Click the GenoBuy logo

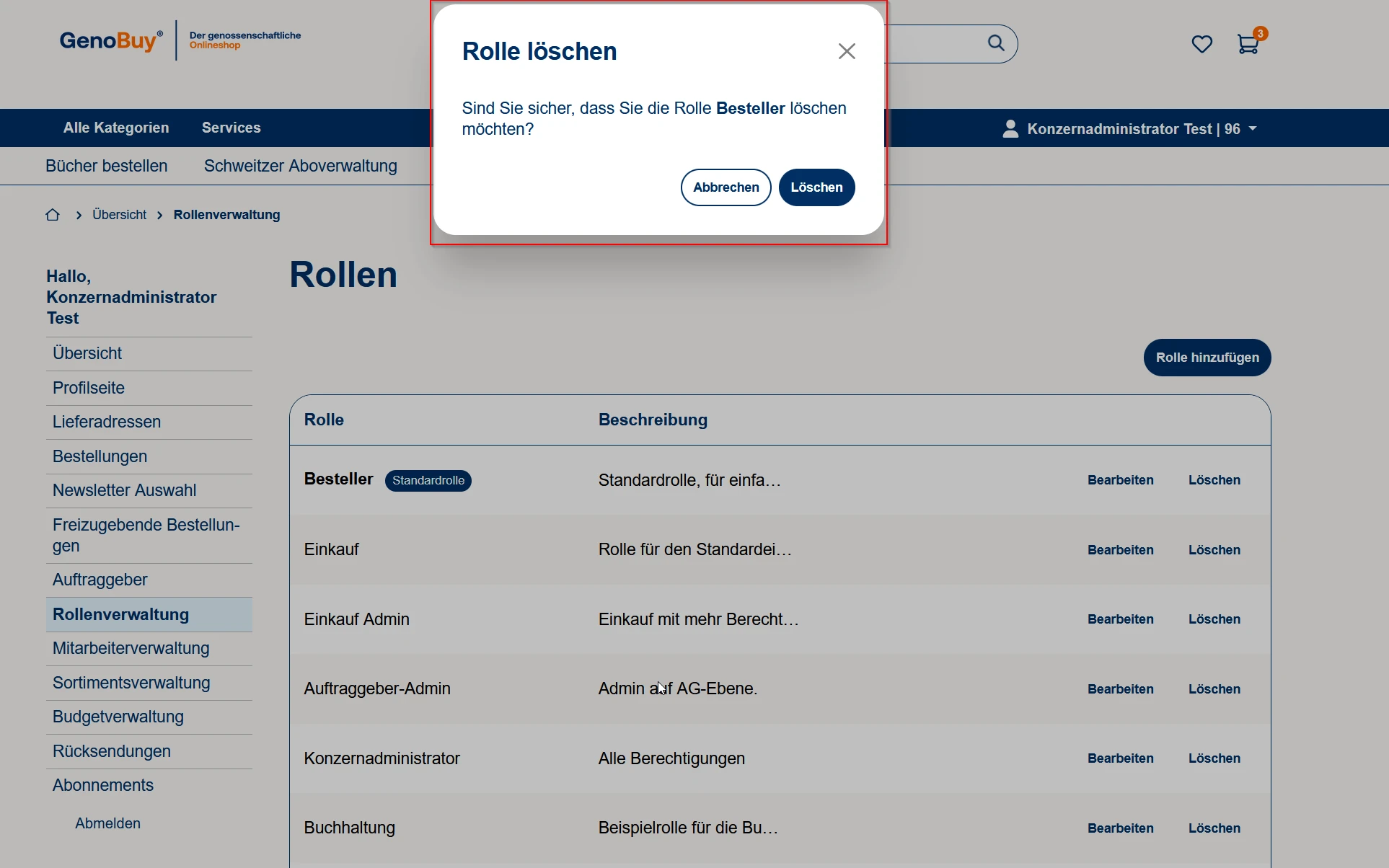(111, 40)
